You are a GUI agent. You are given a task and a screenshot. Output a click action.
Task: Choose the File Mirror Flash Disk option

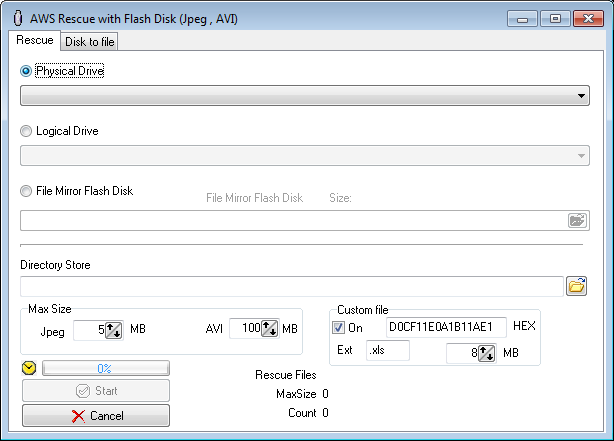click(26, 191)
